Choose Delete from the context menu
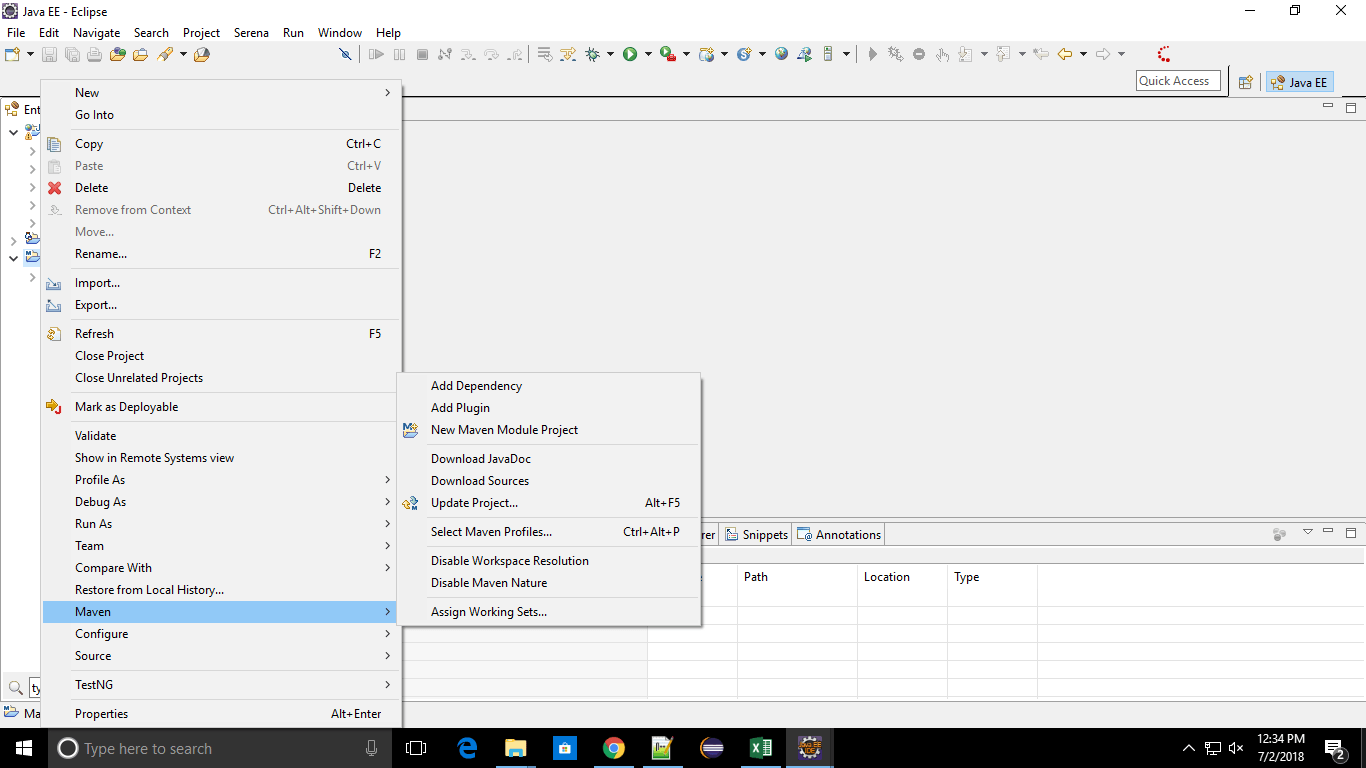 221,188
